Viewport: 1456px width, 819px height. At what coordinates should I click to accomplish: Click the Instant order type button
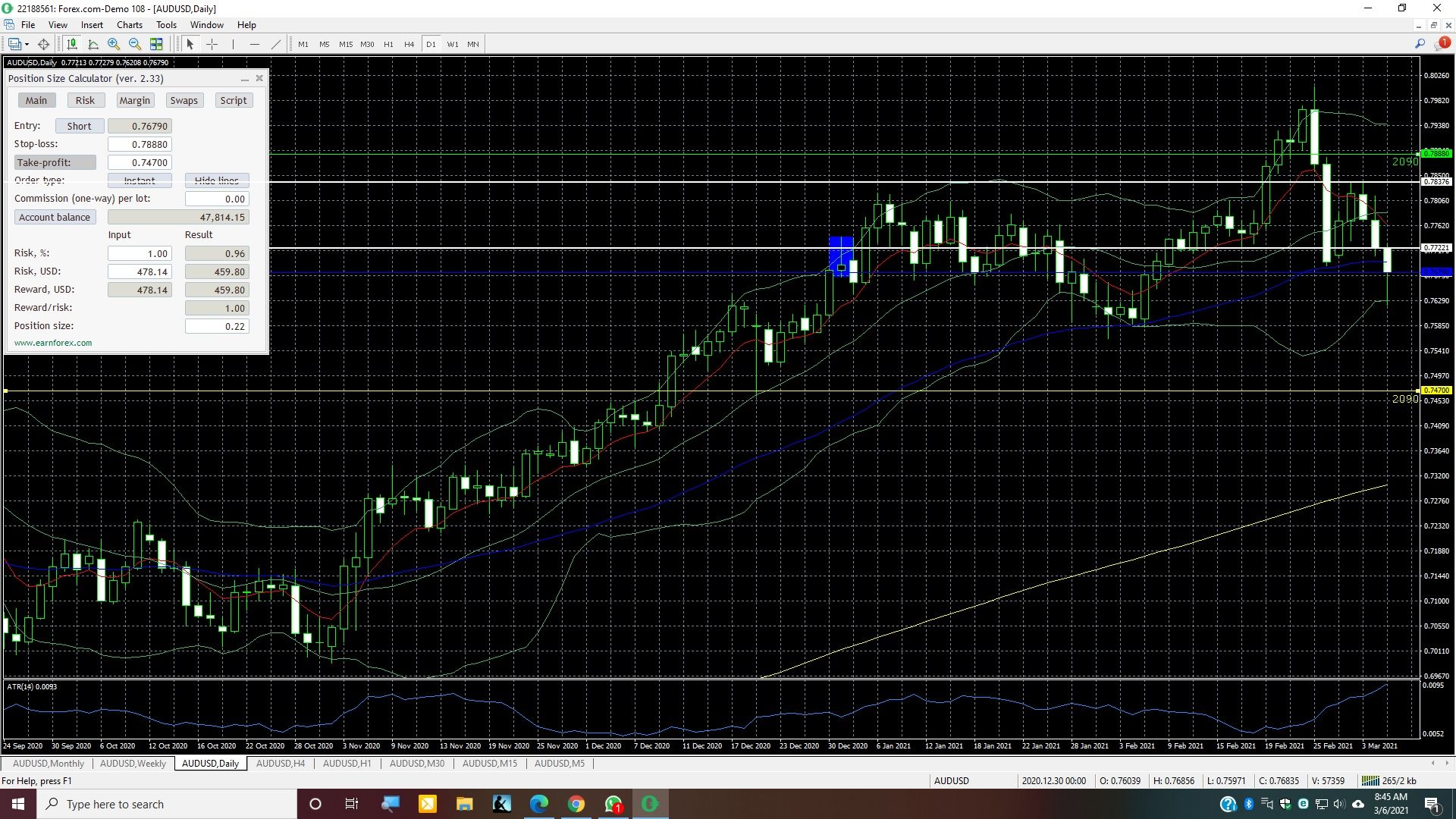(140, 180)
